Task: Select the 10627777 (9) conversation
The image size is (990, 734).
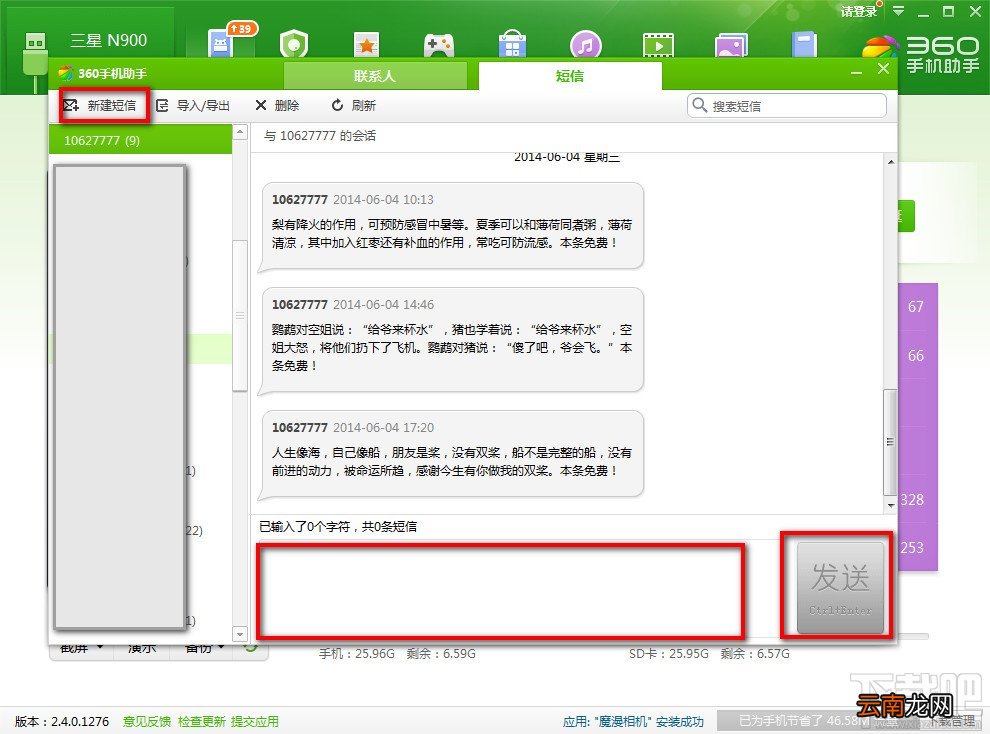Action: pos(140,139)
